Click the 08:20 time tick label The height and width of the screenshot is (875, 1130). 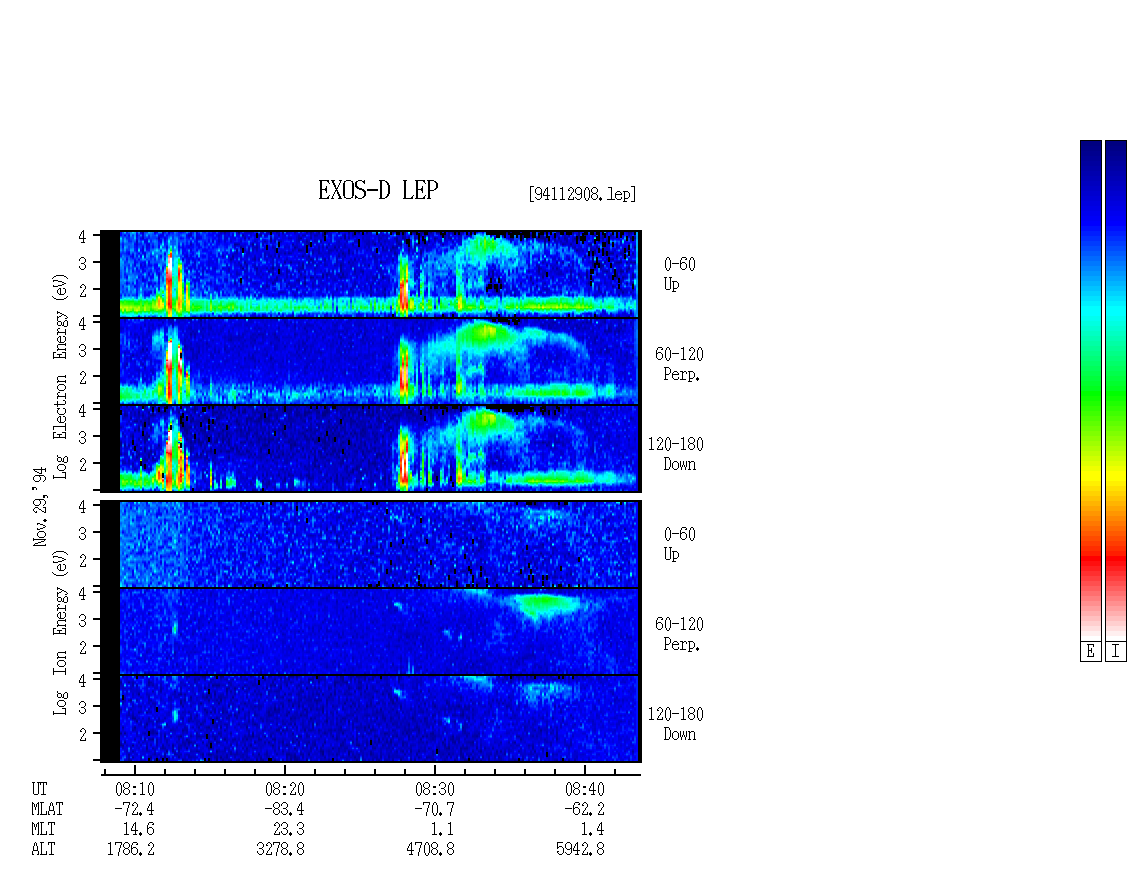click(285, 789)
